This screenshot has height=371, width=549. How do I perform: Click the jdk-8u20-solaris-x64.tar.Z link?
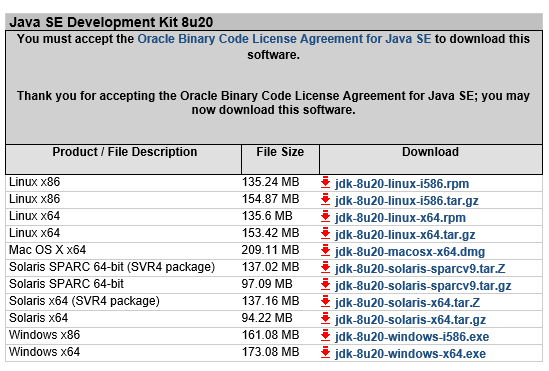click(x=408, y=302)
